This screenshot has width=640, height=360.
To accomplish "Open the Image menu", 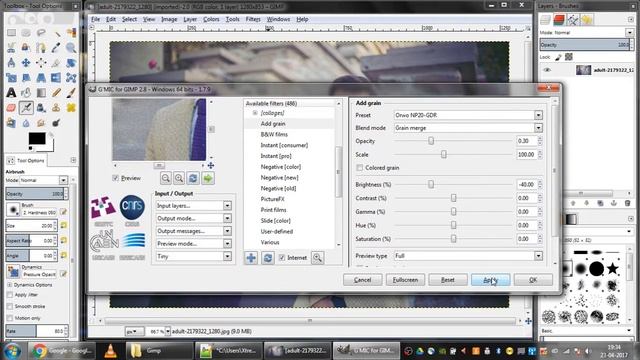I will (169, 19).
